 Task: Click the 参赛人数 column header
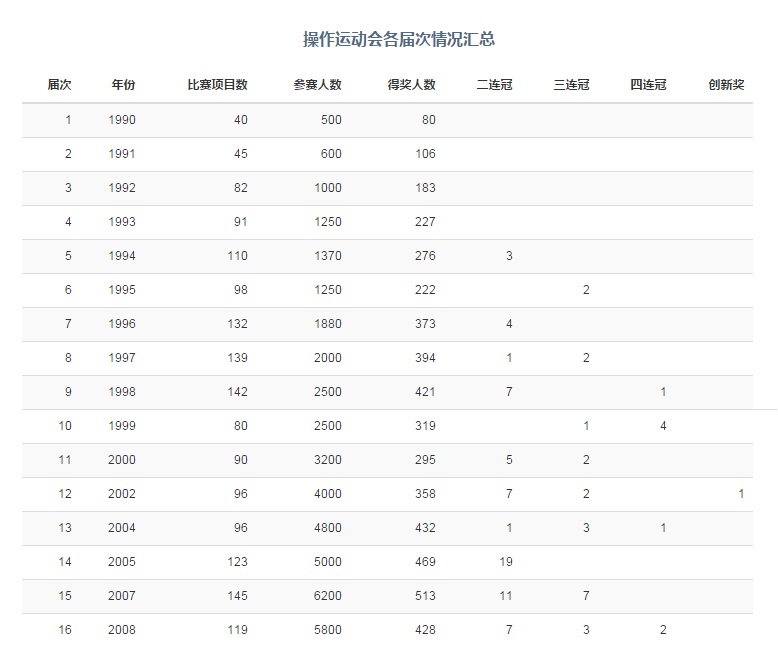point(317,85)
